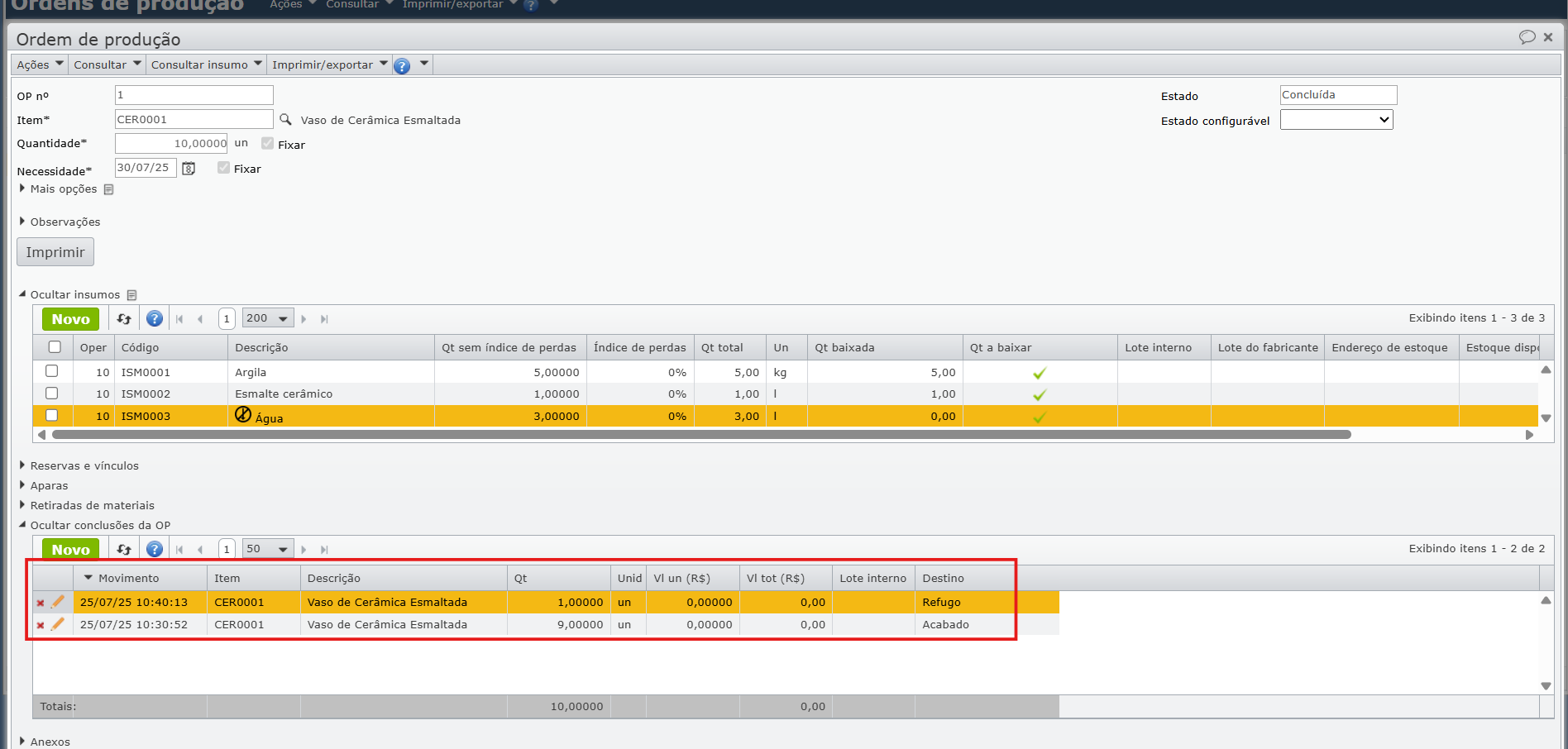Click the insumos grid scroll-right arrow
Screen dimensions: 1568x749
click(1529, 435)
